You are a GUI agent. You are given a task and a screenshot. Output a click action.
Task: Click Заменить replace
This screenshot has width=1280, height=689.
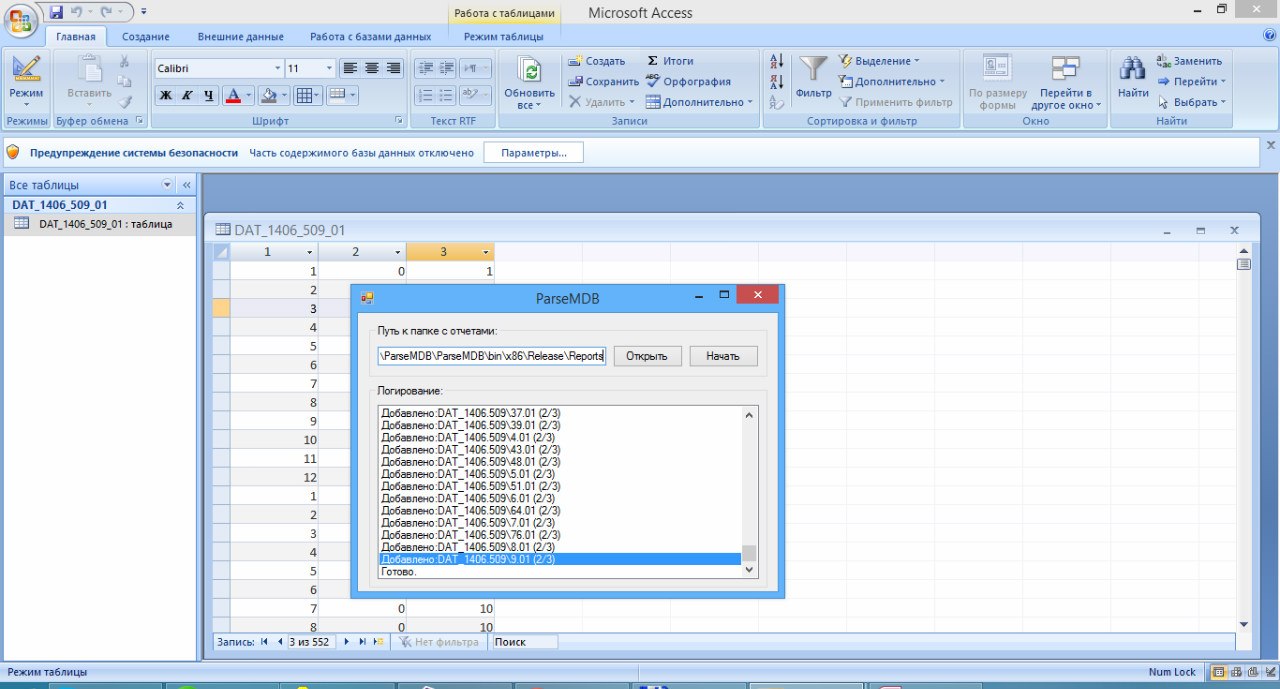[1190, 61]
